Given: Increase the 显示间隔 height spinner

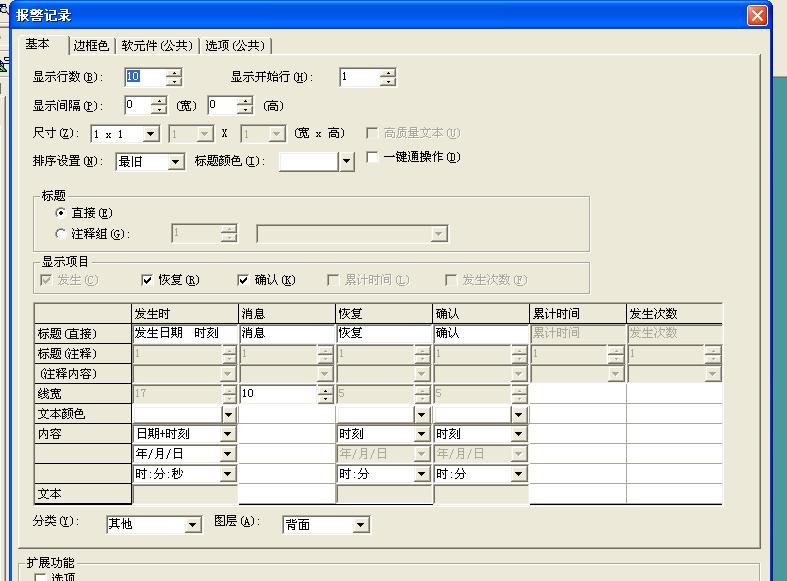Looking at the screenshot, I should (x=244, y=101).
